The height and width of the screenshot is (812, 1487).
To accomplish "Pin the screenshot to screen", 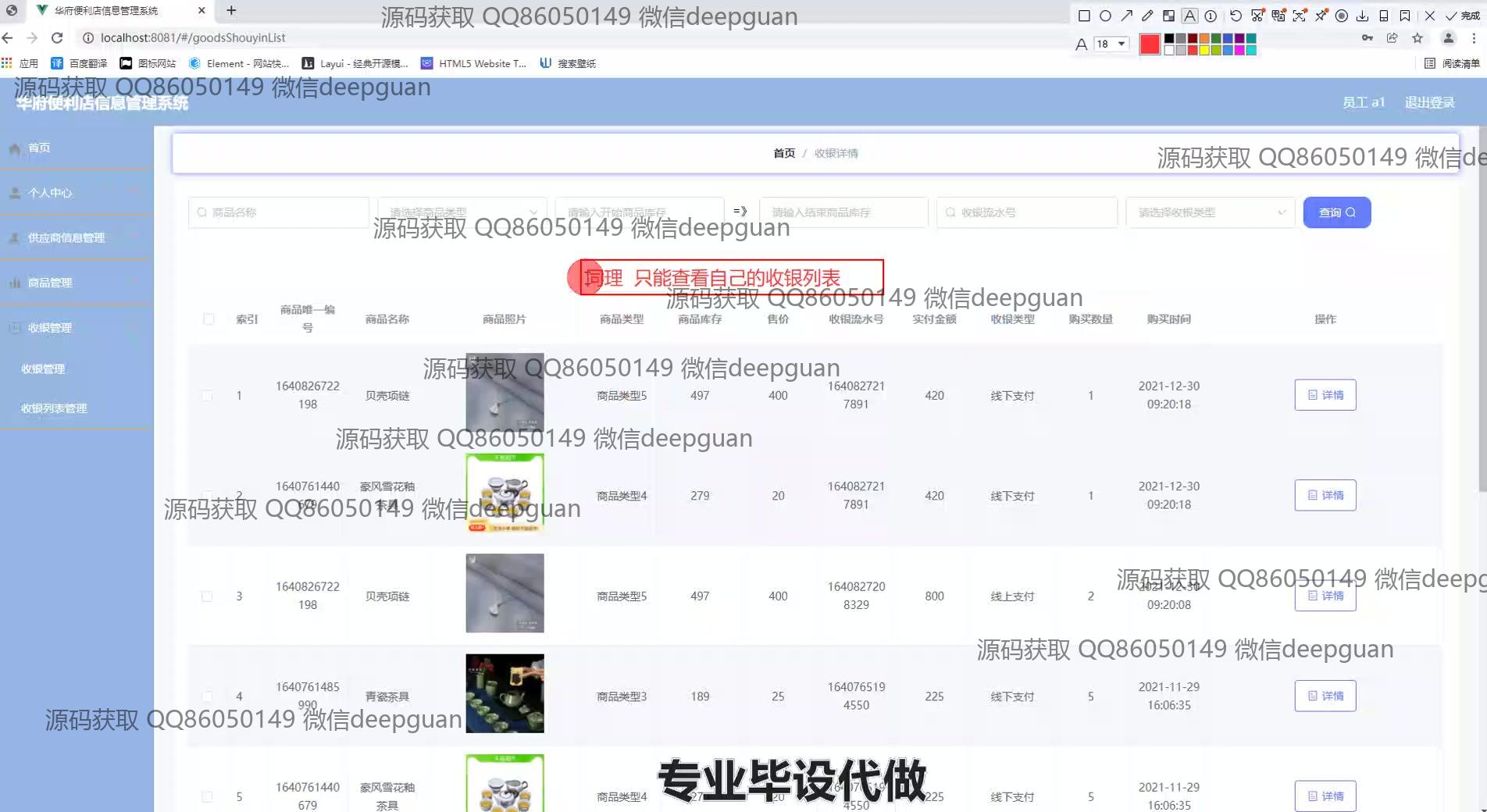I will 1321,16.
